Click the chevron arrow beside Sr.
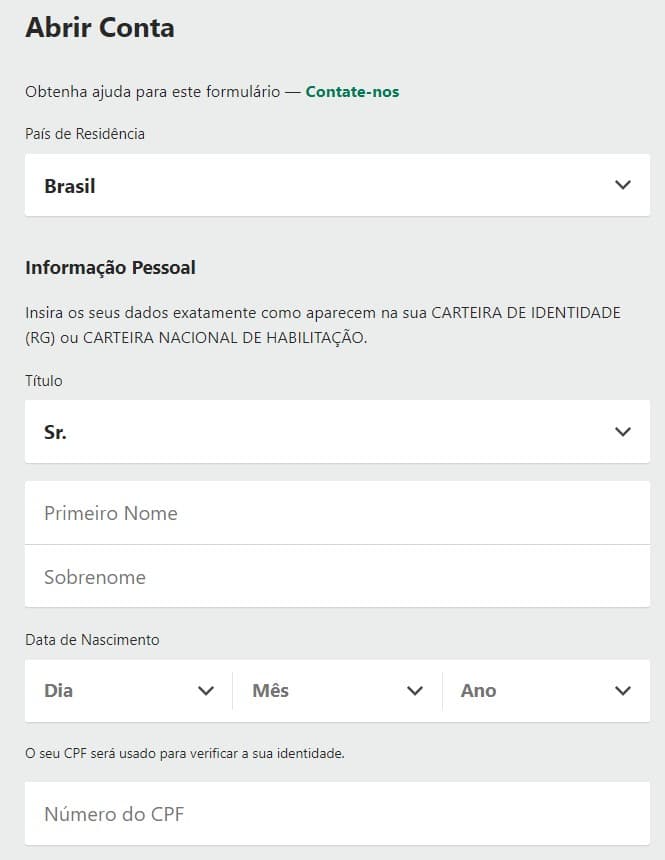Screen dimensions: 665x860 point(623,432)
